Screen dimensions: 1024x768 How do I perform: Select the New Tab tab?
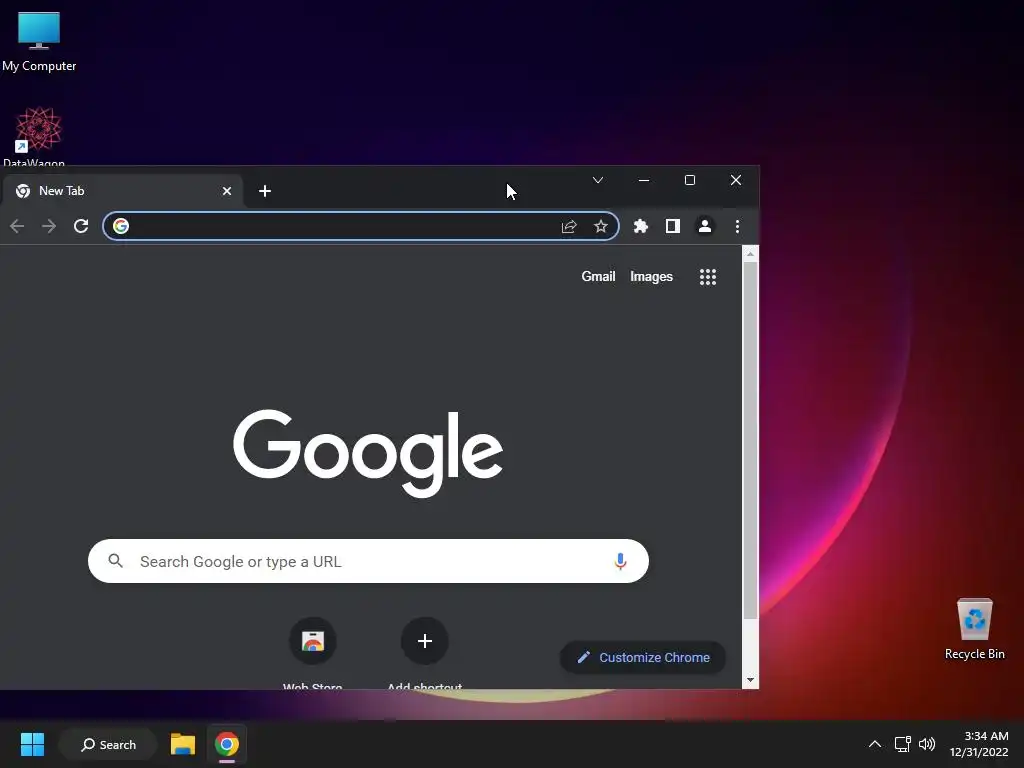tap(121, 191)
